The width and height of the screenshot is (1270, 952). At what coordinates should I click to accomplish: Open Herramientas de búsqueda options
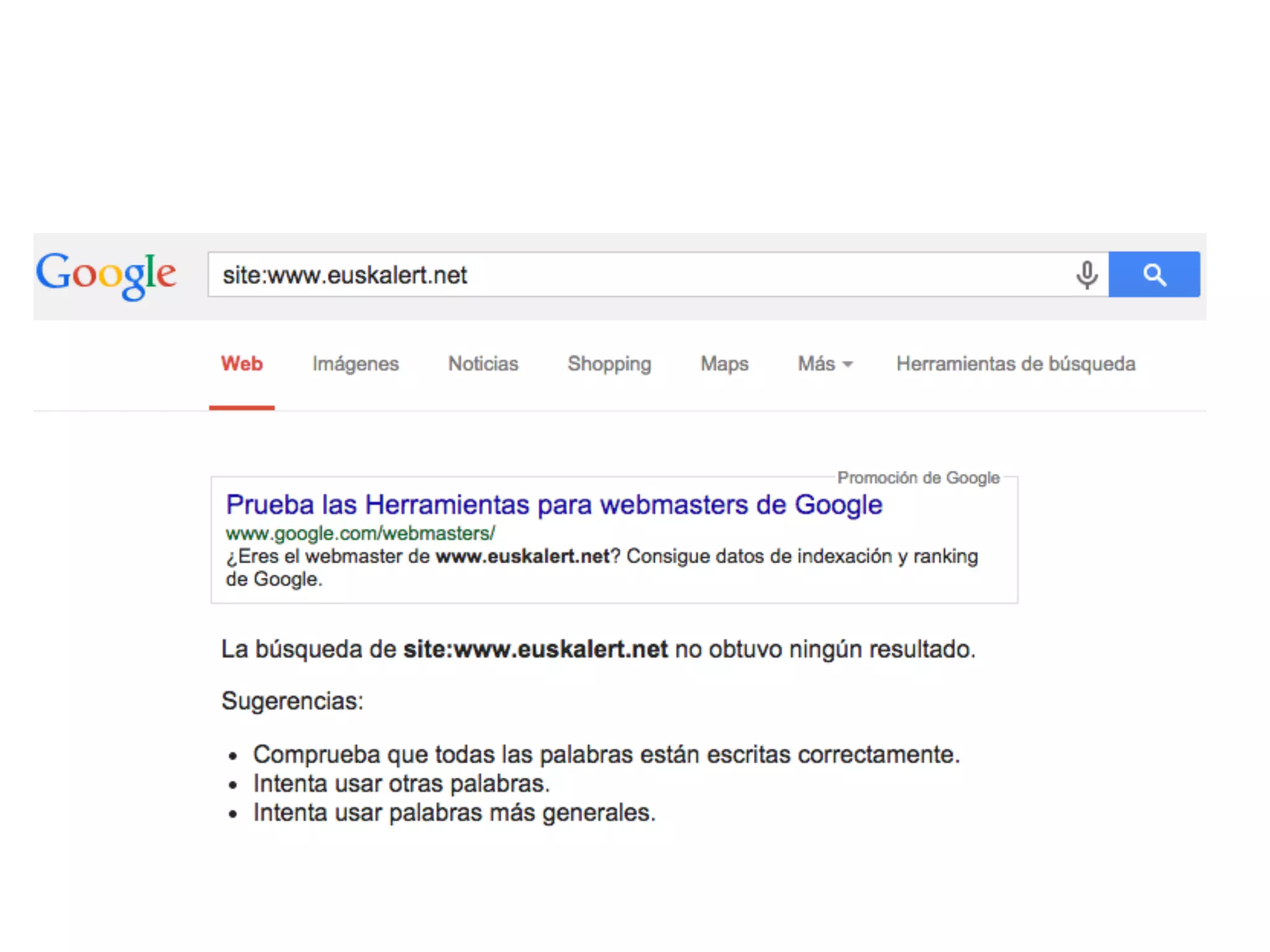[1016, 364]
